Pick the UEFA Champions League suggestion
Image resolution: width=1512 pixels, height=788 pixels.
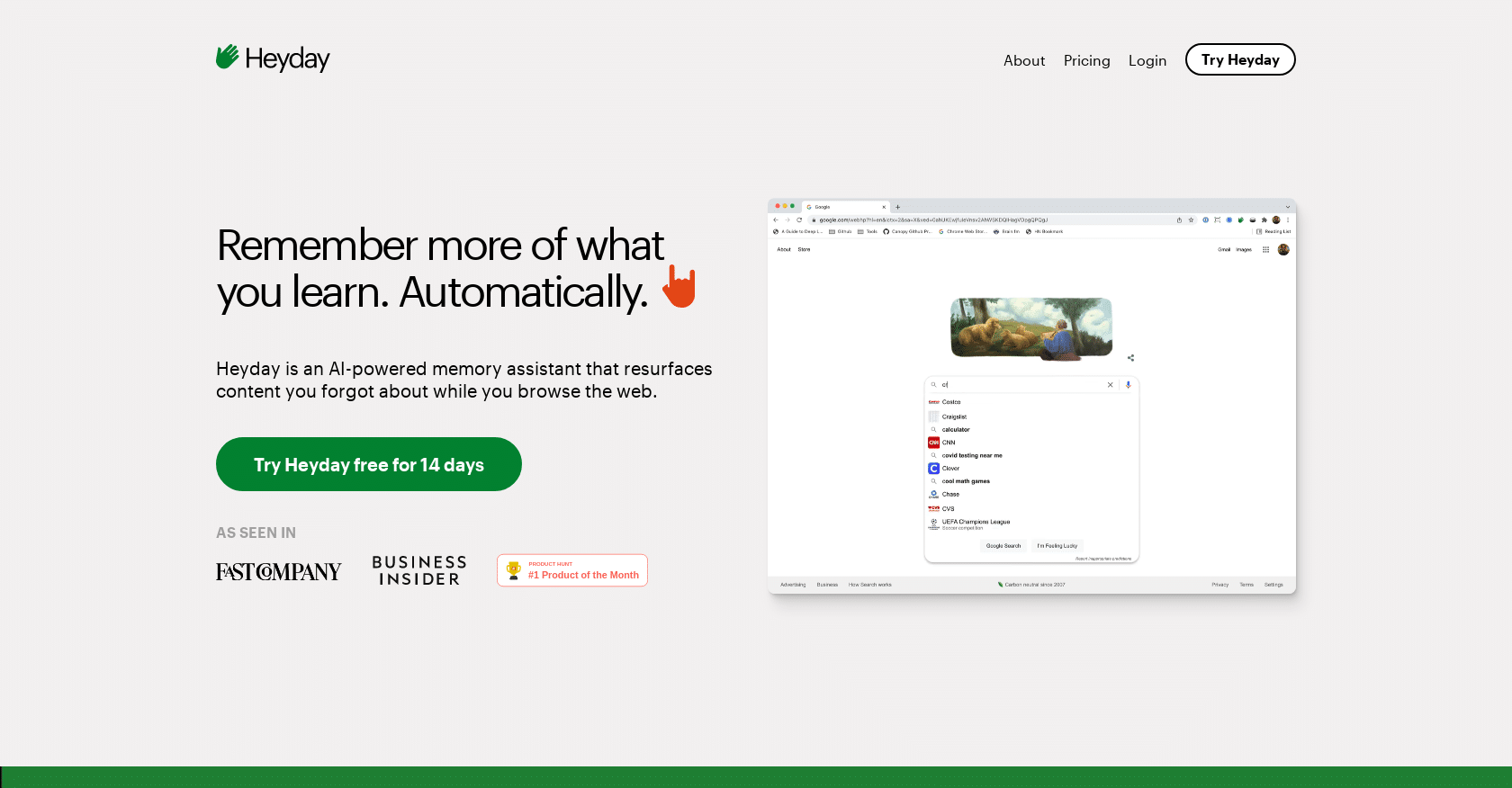pos(976,523)
